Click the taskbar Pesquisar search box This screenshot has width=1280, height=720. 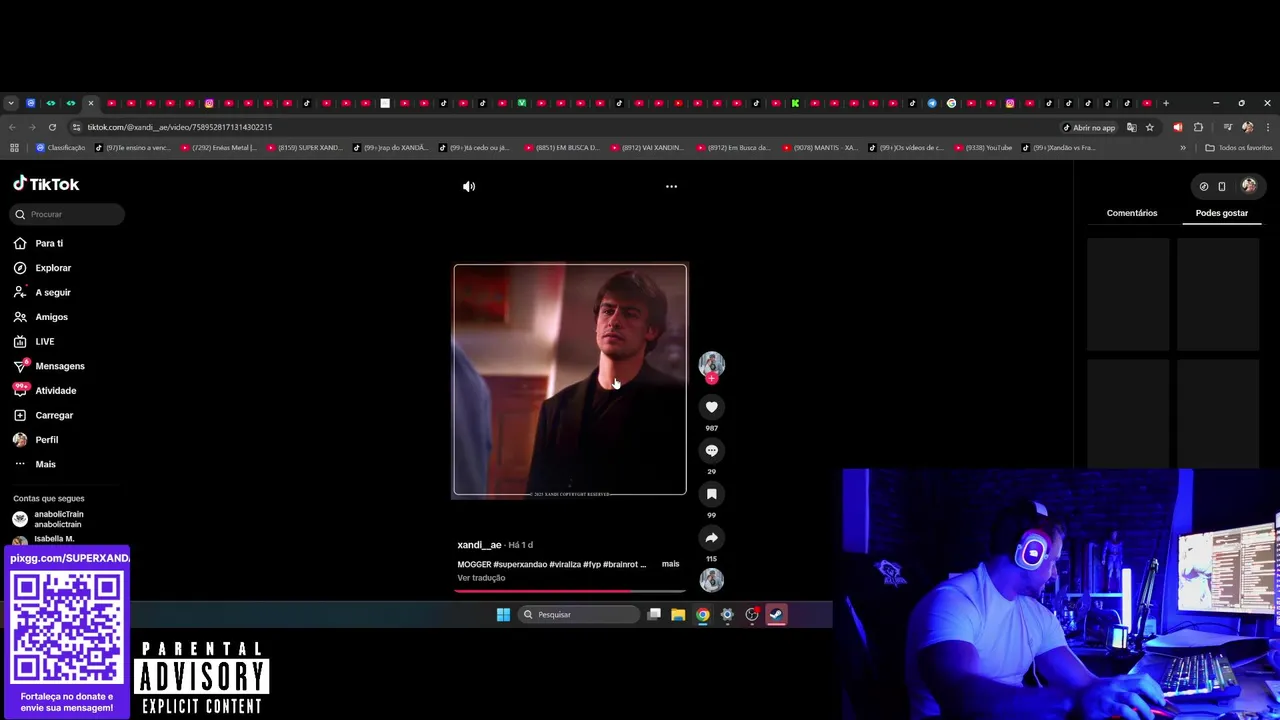[x=579, y=614]
